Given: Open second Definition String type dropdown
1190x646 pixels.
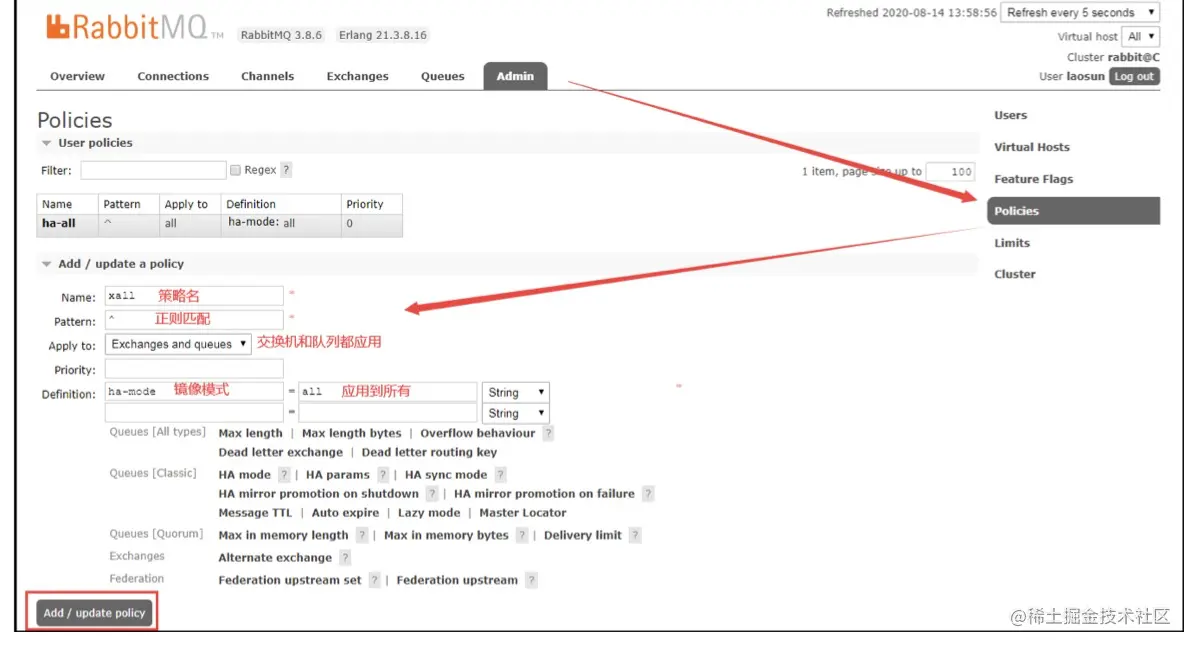Looking at the screenshot, I should [x=516, y=414].
